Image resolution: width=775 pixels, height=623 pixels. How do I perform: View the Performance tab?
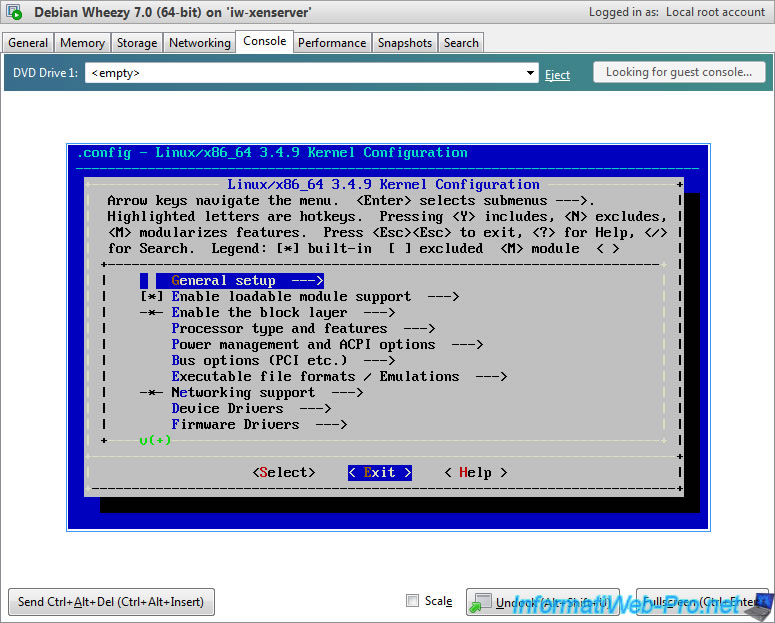click(332, 43)
